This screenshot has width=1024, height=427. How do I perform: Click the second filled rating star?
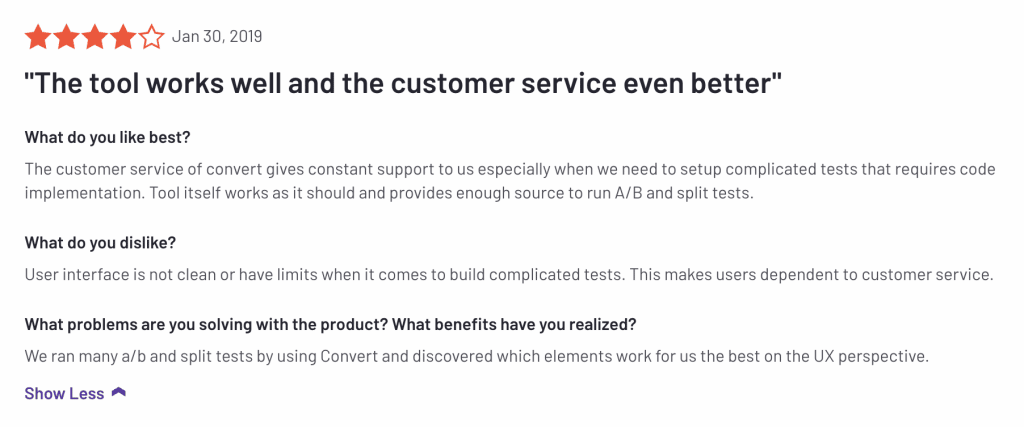click(66, 38)
